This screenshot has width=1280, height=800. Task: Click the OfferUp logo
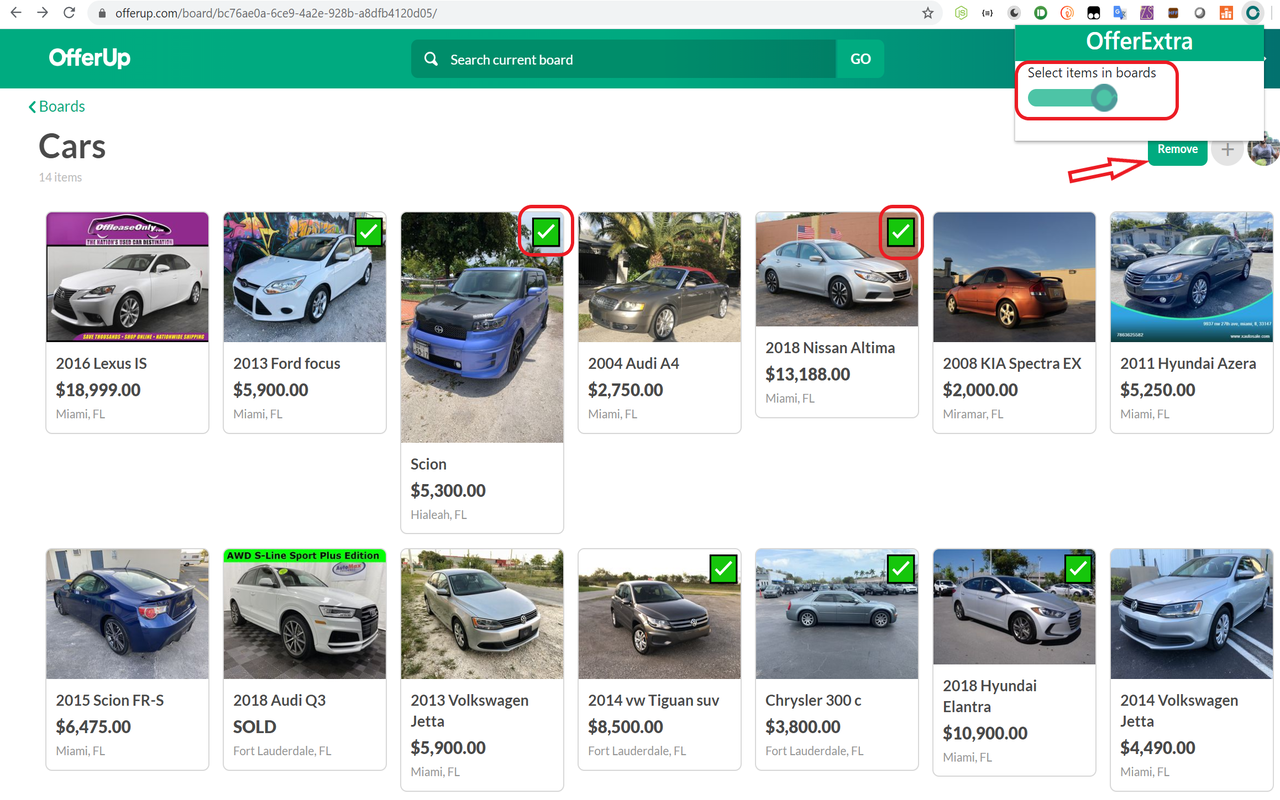pos(90,58)
